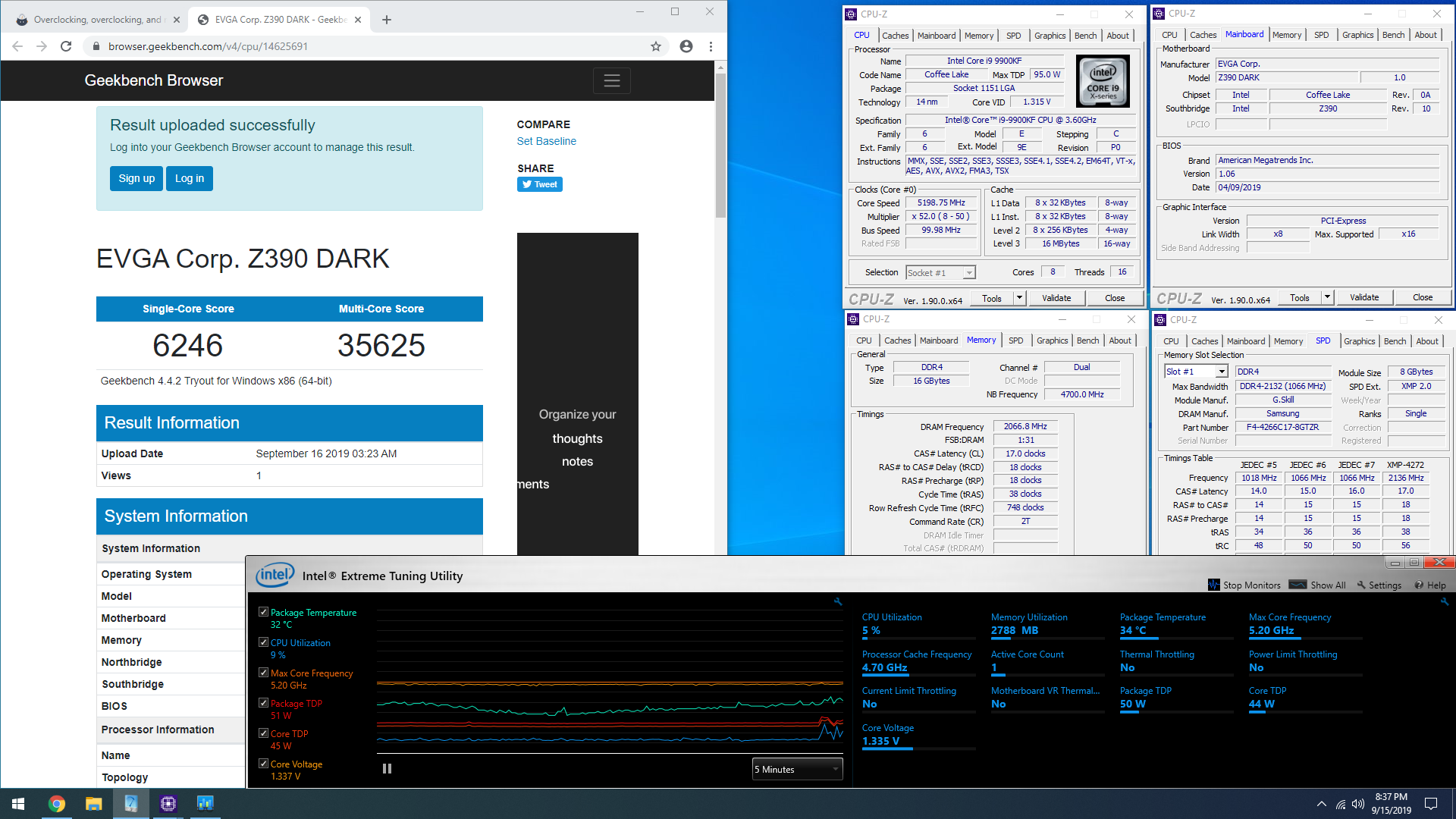Uncheck CPU Utilization monitor checkbox
Viewport: 1456px width, 819px height.
(x=263, y=642)
